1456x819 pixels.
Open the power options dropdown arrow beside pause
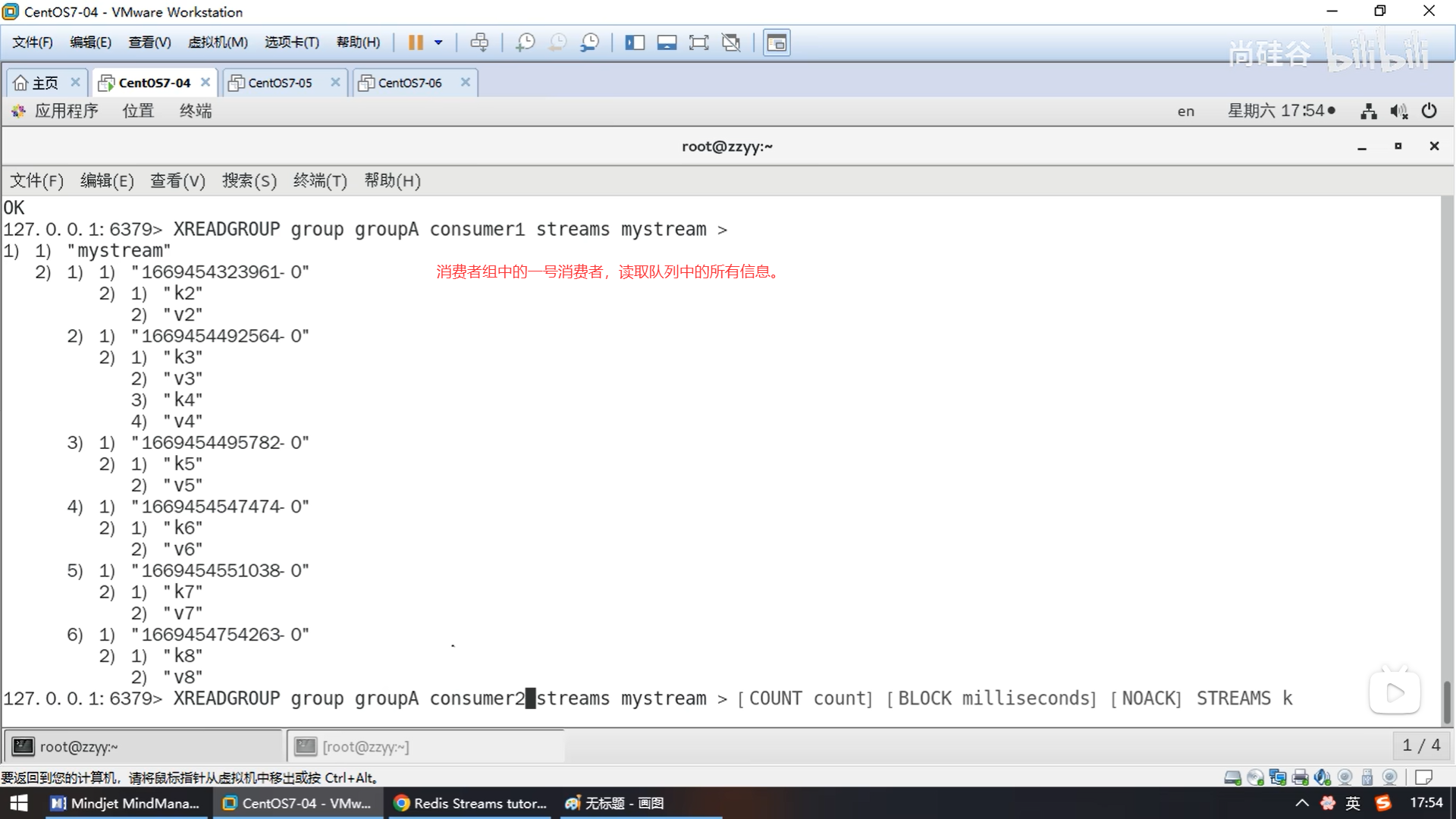coord(438,42)
